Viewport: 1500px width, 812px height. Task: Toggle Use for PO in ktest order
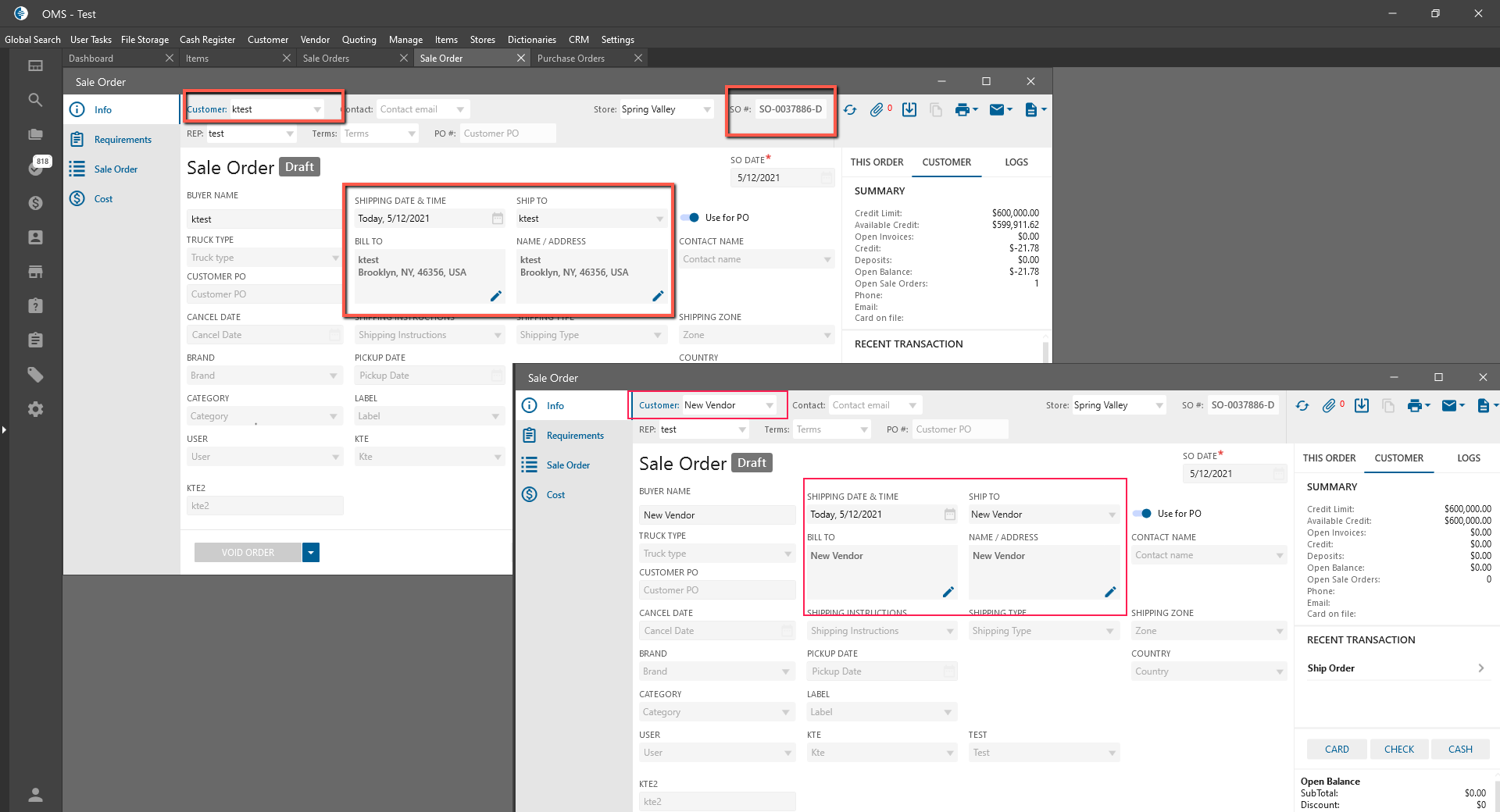691,218
